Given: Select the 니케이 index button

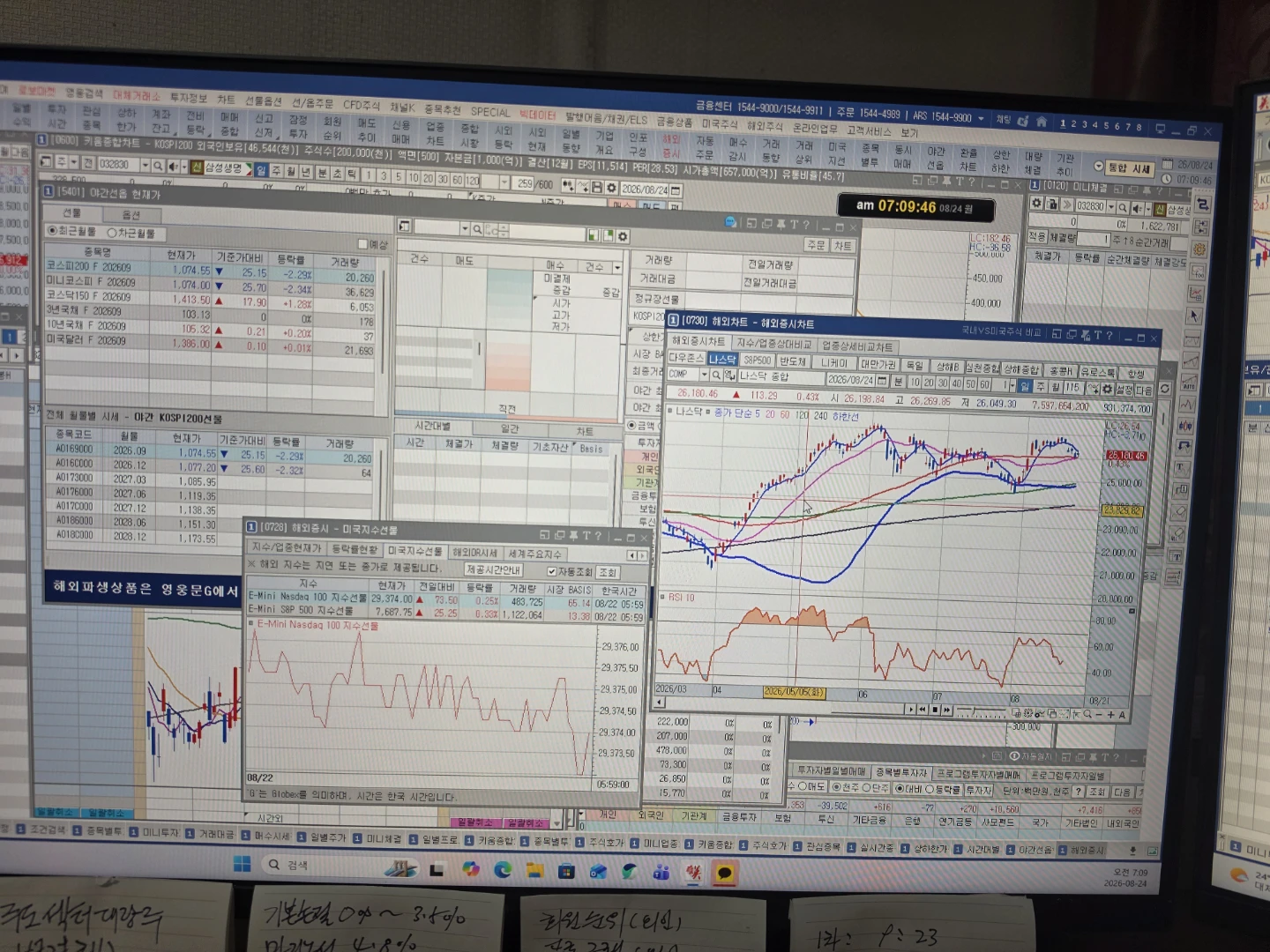Looking at the screenshot, I should 833,362.
